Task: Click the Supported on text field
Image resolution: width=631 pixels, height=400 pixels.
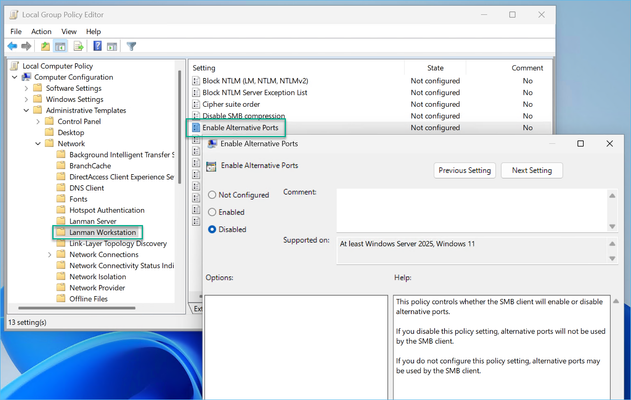Action: click(x=472, y=250)
